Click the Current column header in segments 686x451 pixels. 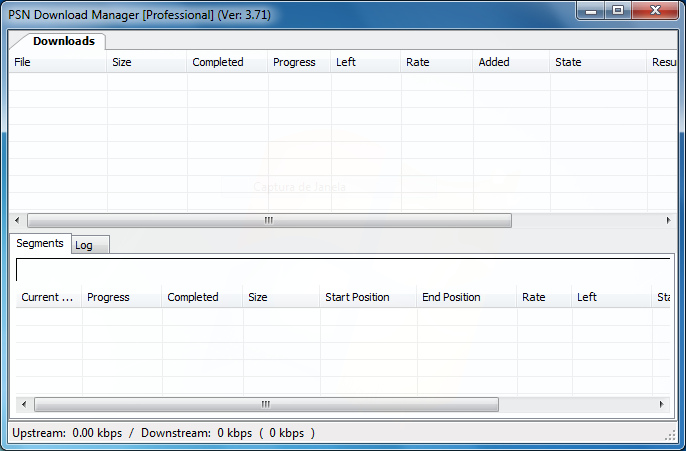click(49, 297)
